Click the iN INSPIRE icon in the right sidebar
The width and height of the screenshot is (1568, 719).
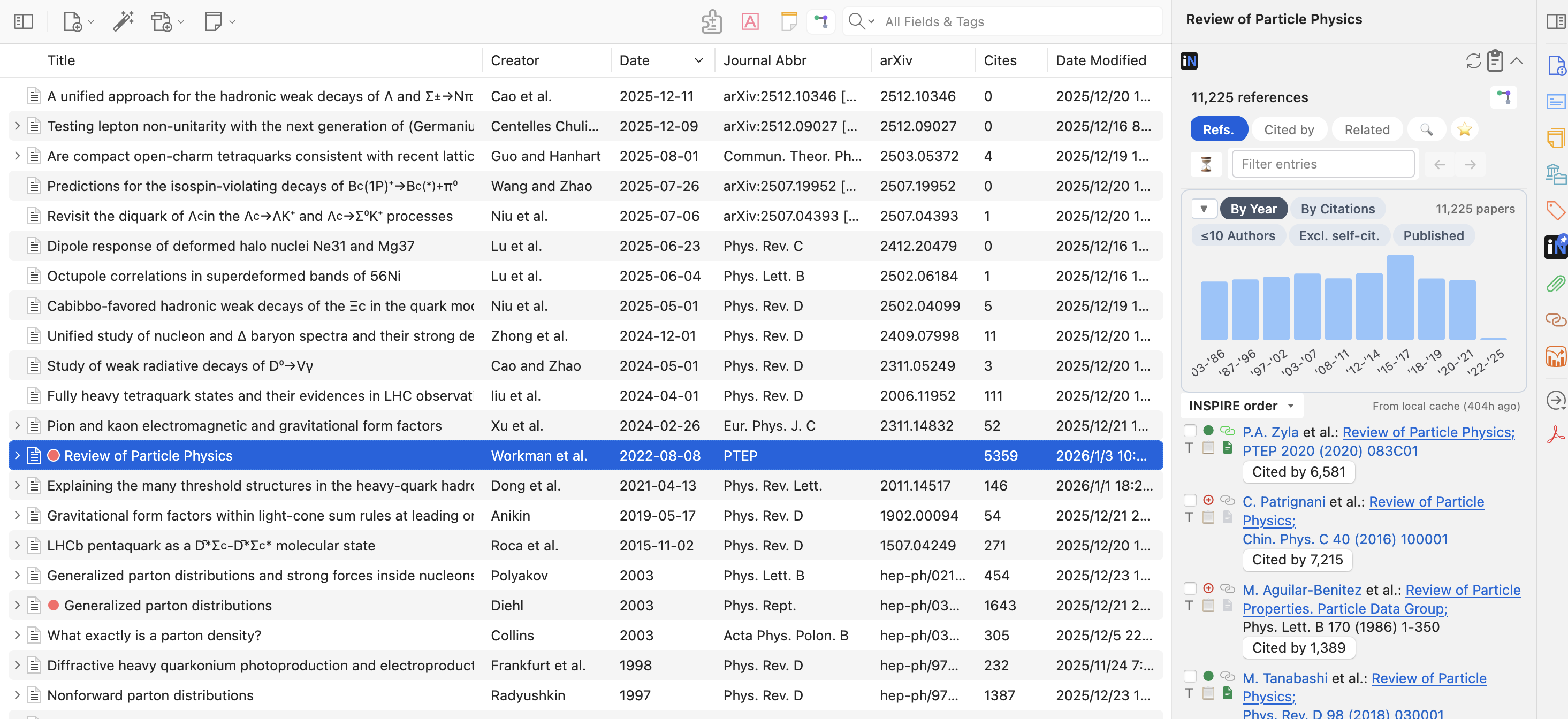[x=1555, y=247]
